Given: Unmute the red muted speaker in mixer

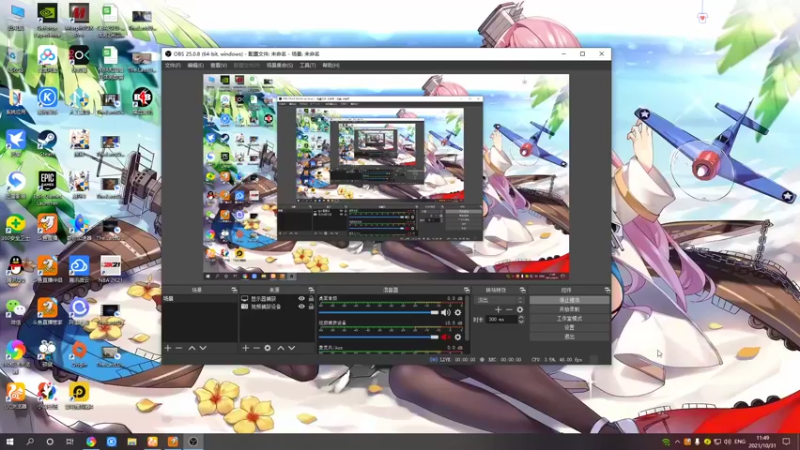Looking at the screenshot, I should [445, 337].
